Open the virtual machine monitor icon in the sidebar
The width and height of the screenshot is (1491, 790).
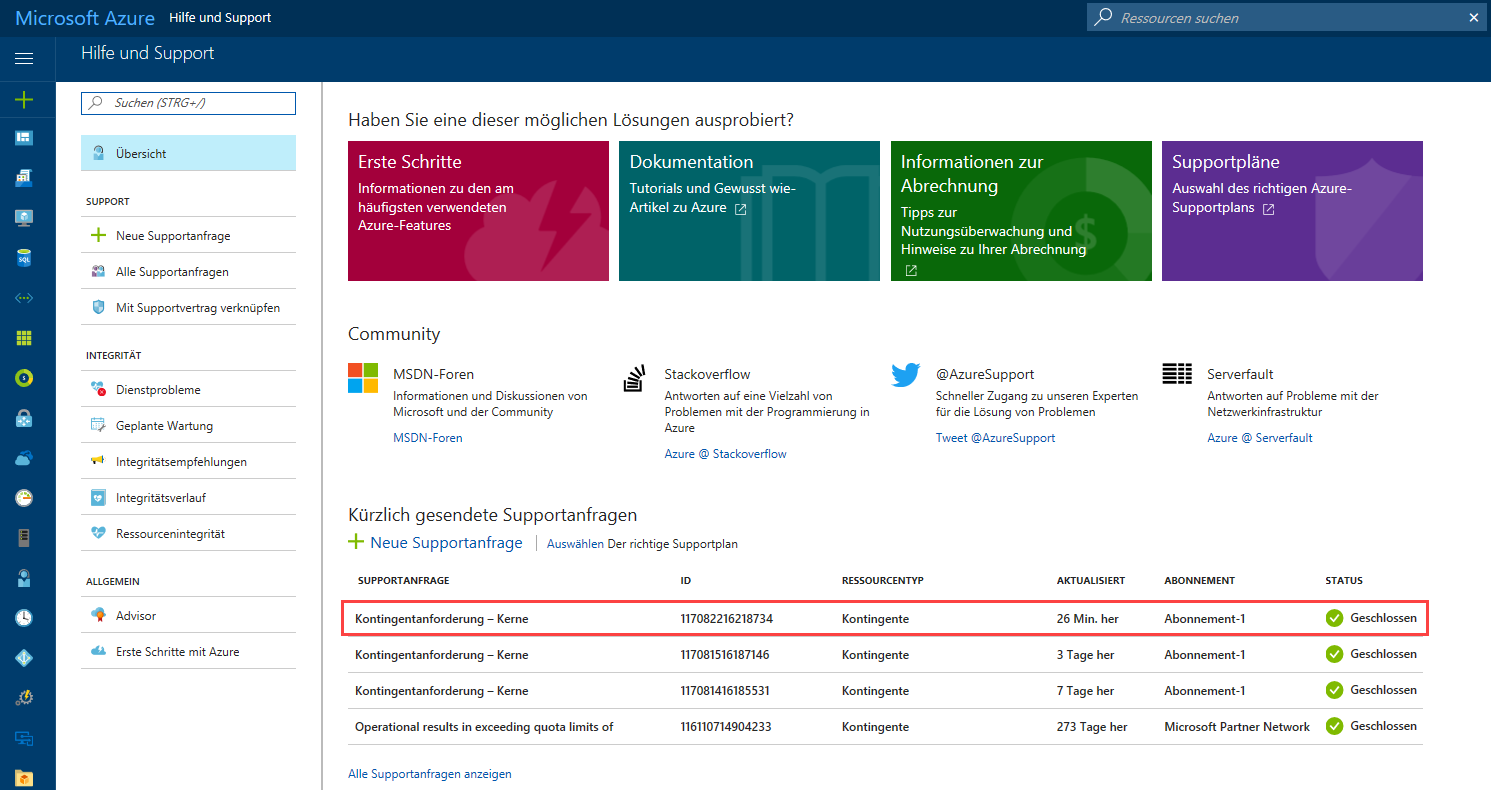[x=24, y=218]
